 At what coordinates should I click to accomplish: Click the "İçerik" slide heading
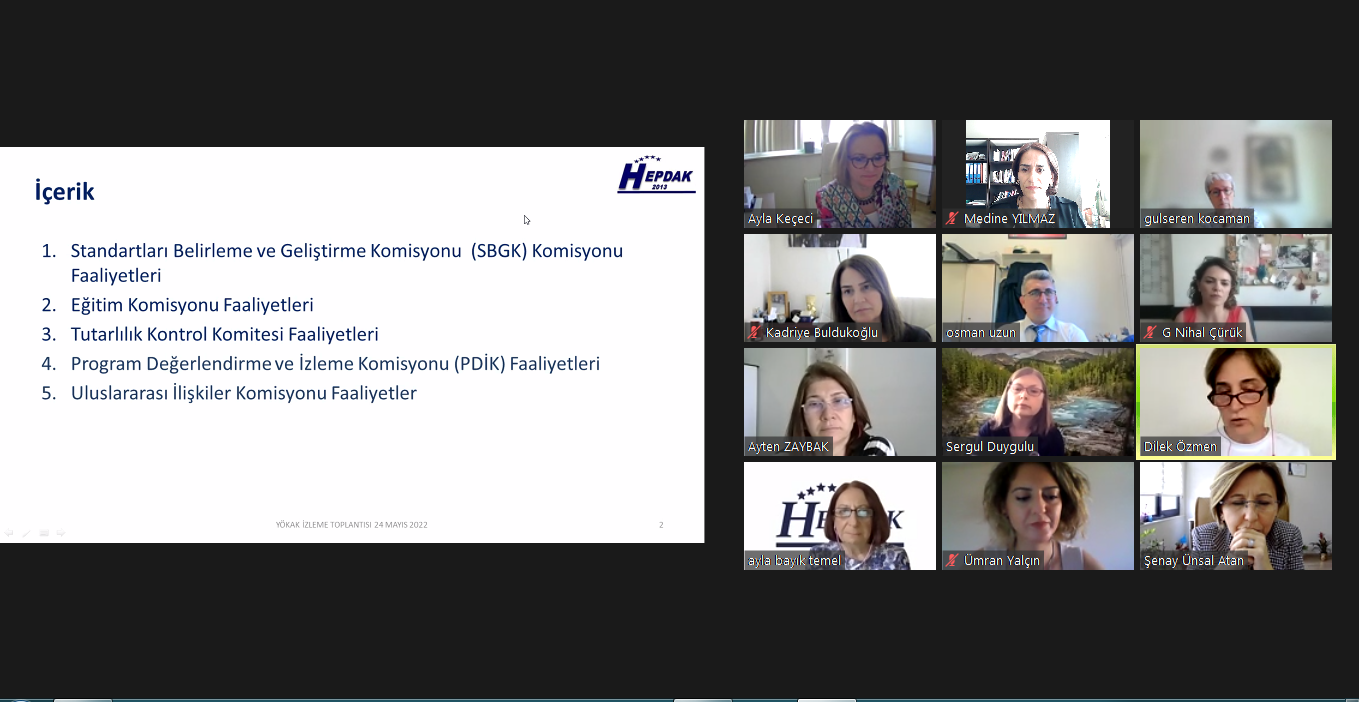[65, 192]
